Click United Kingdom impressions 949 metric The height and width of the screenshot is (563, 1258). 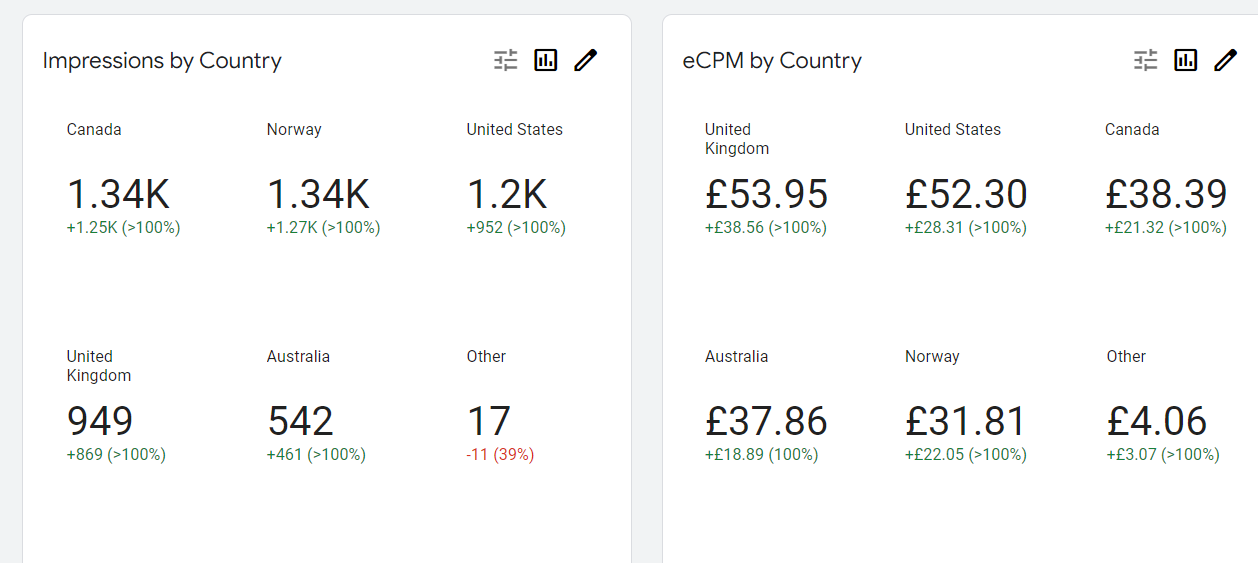pyautogui.click(x=100, y=421)
